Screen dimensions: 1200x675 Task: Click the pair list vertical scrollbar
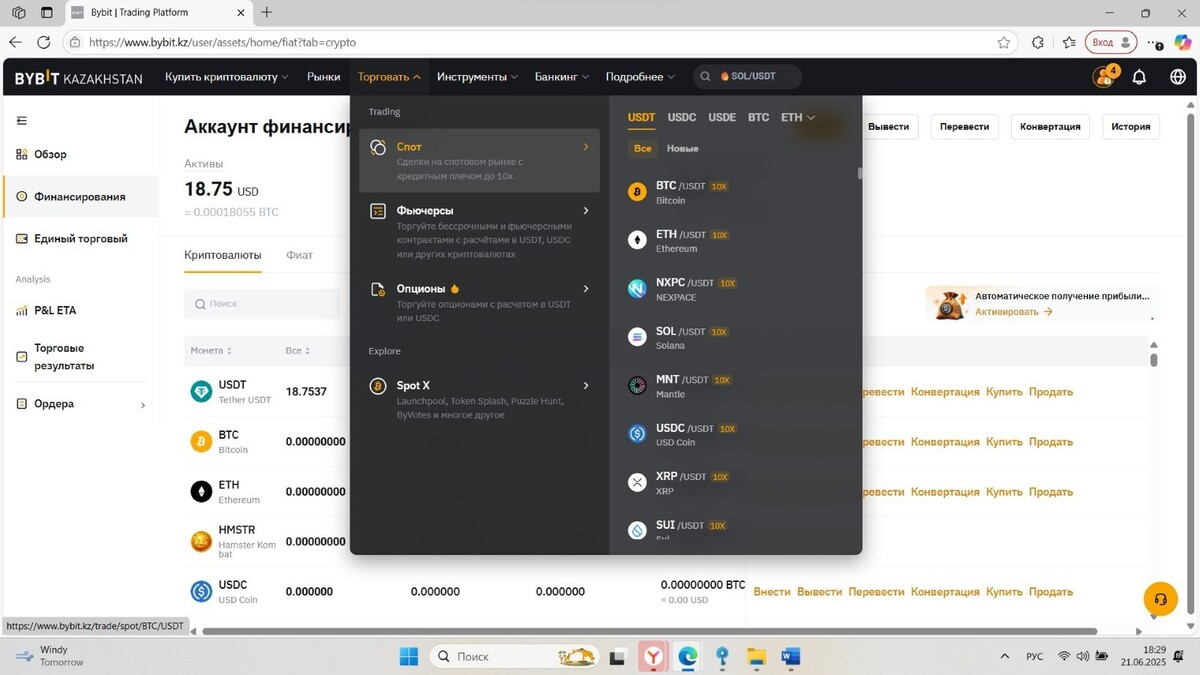pos(859,173)
